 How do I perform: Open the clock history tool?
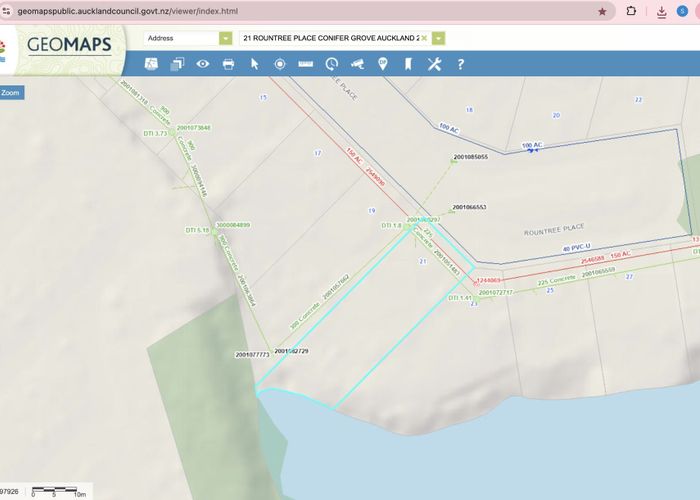(331, 64)
